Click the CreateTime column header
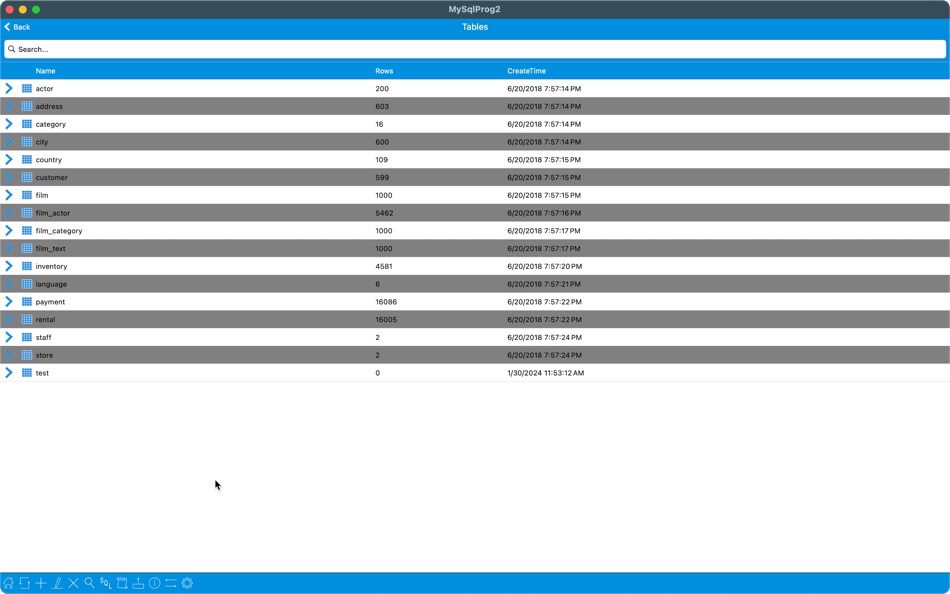950x594 pixels. [524, 70]
